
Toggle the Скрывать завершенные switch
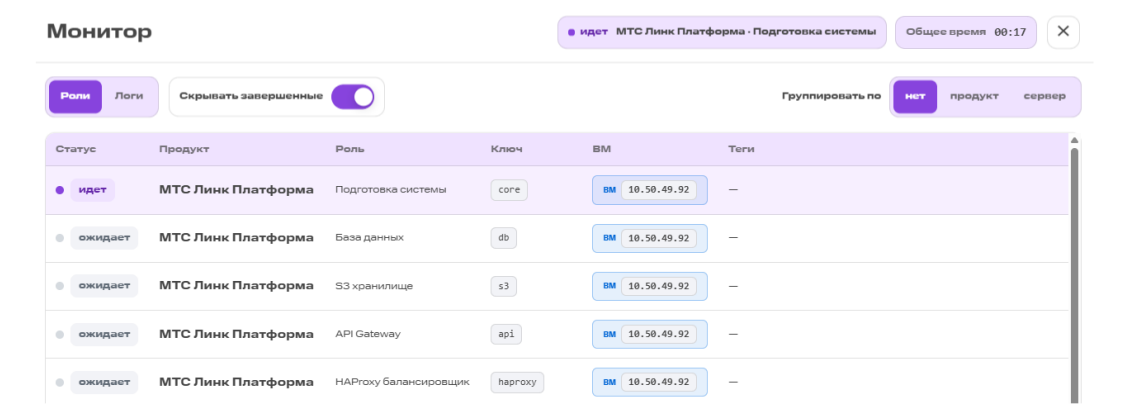[x=352, y=97]
